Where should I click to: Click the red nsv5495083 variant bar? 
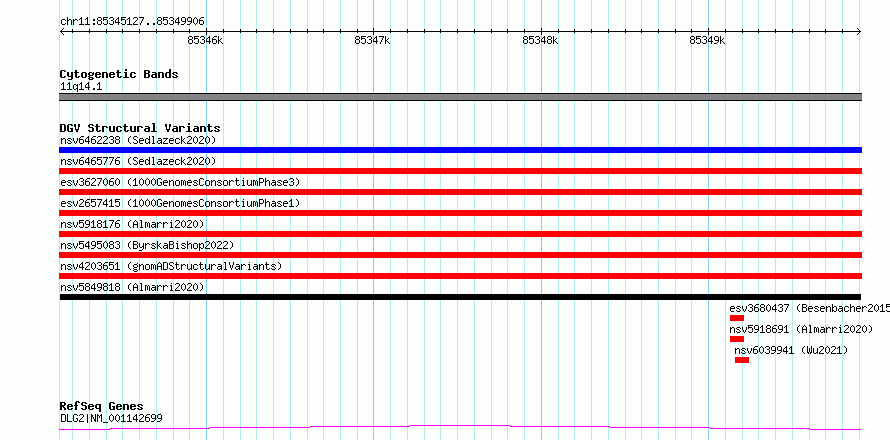tap(460, 255)
